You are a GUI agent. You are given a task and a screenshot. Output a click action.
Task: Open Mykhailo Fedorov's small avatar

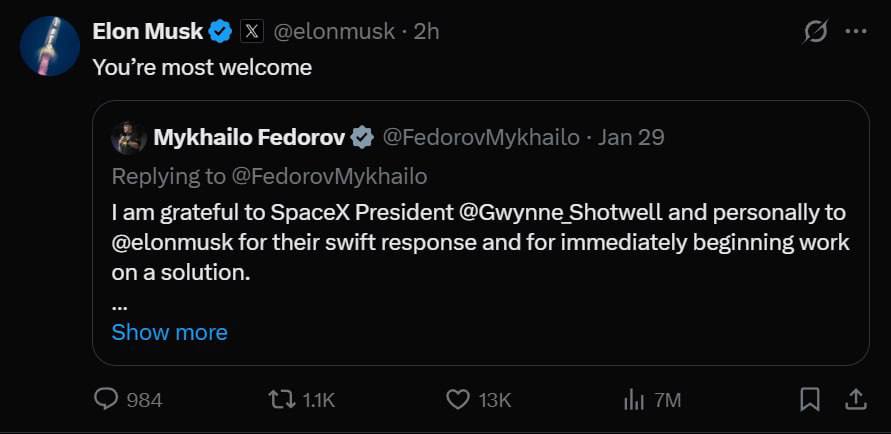(129, 137)
